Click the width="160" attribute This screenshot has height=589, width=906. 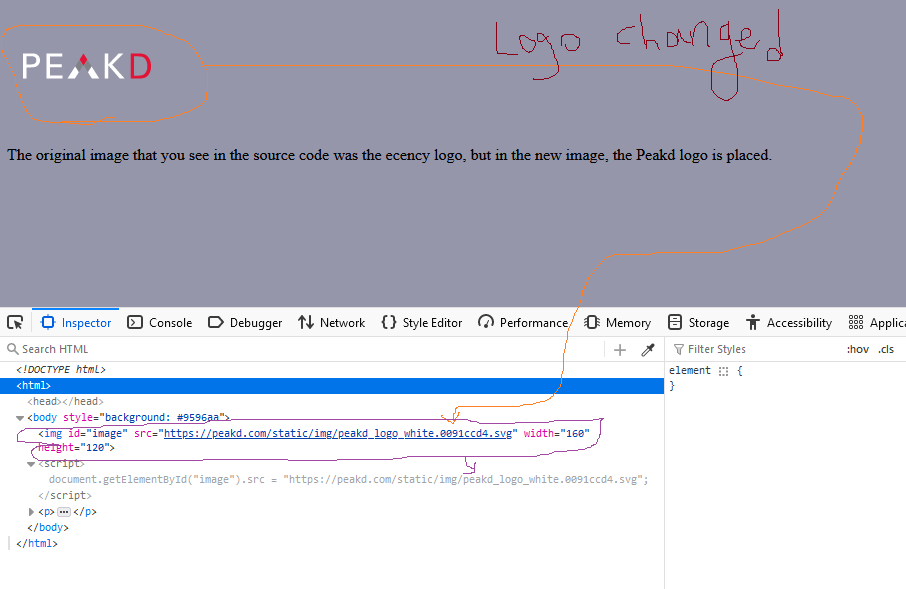tap(556, 433)
